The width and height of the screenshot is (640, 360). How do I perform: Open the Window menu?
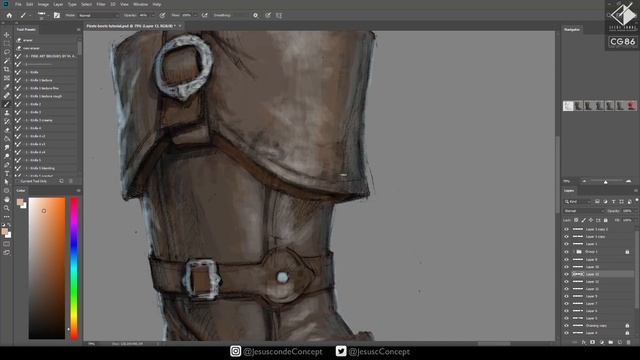(x=140, y=4)
